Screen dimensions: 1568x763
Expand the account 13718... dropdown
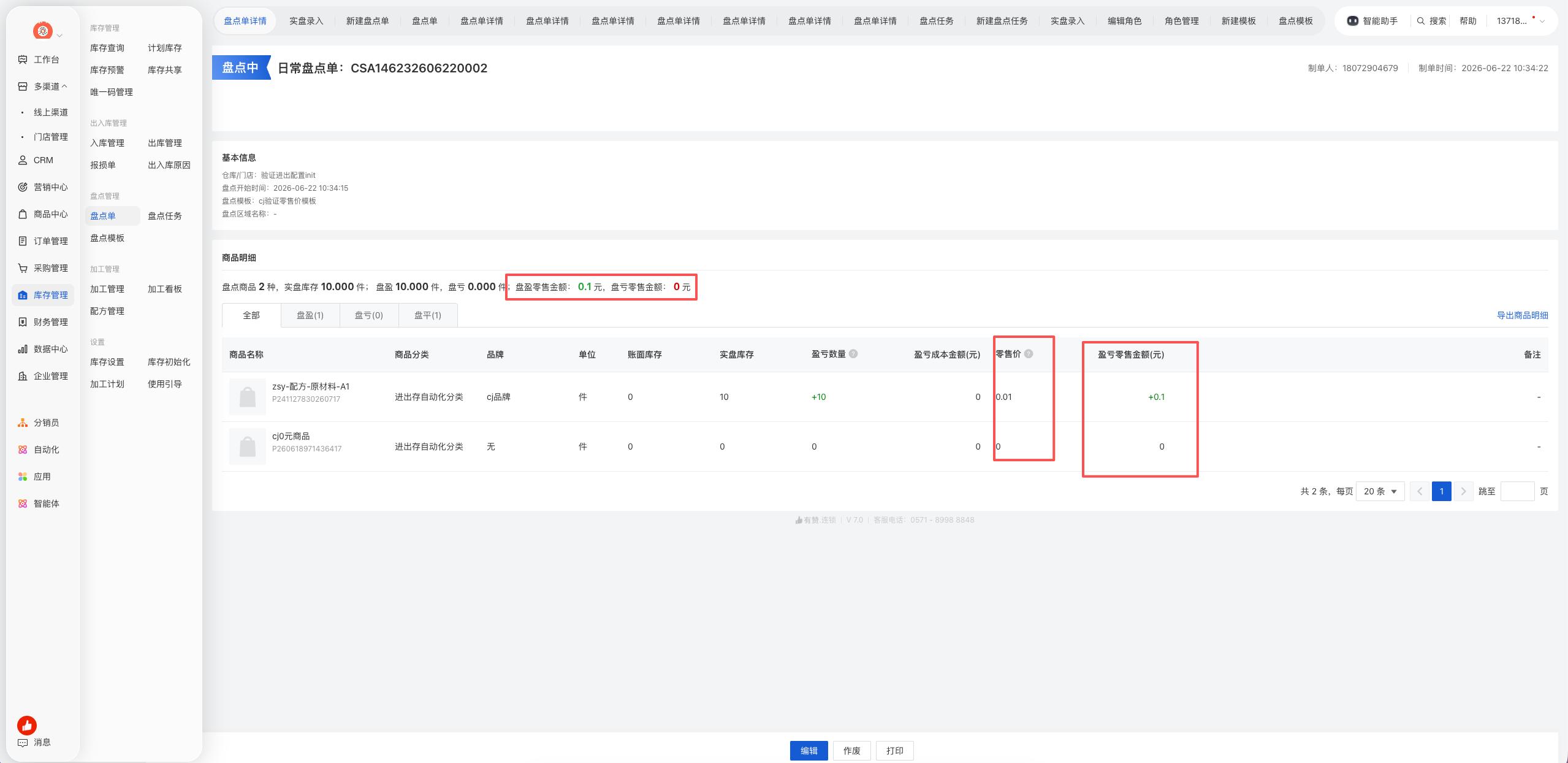coord(1542,21)
